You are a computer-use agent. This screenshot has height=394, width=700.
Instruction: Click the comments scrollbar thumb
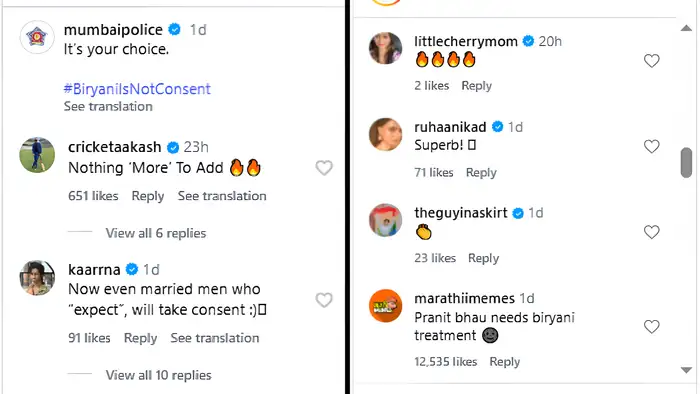pos(686,163)
